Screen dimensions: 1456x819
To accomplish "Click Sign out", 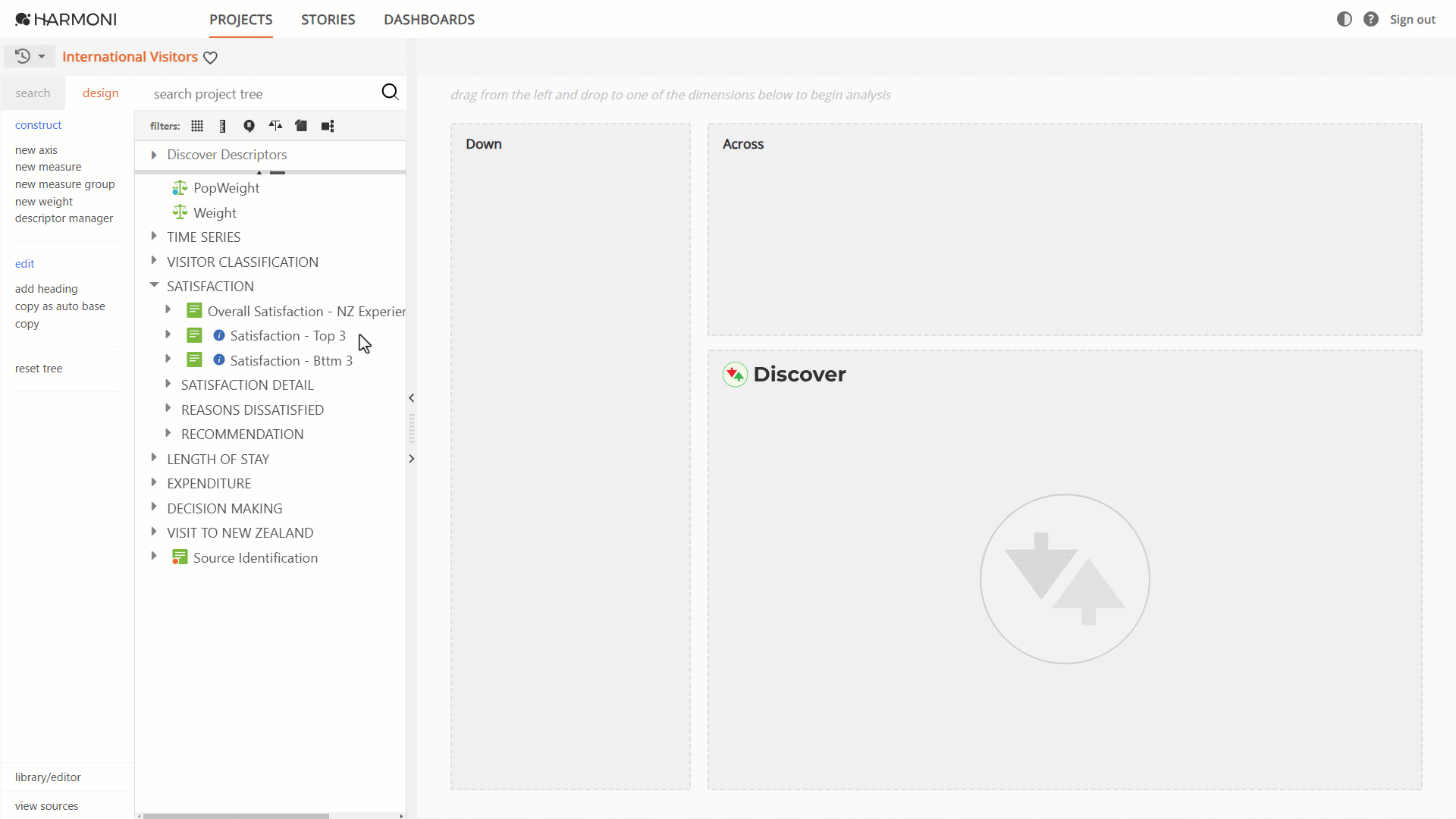I will click(1412, 20).
